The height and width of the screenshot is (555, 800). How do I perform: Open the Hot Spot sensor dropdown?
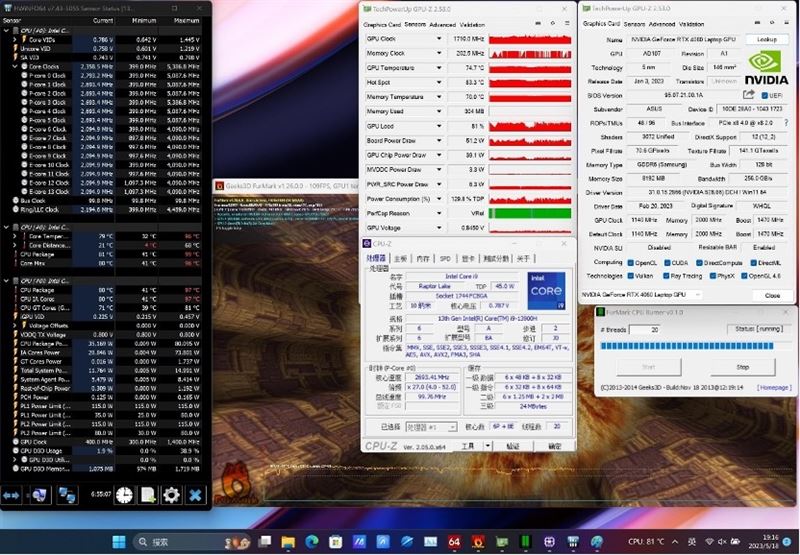438,82
